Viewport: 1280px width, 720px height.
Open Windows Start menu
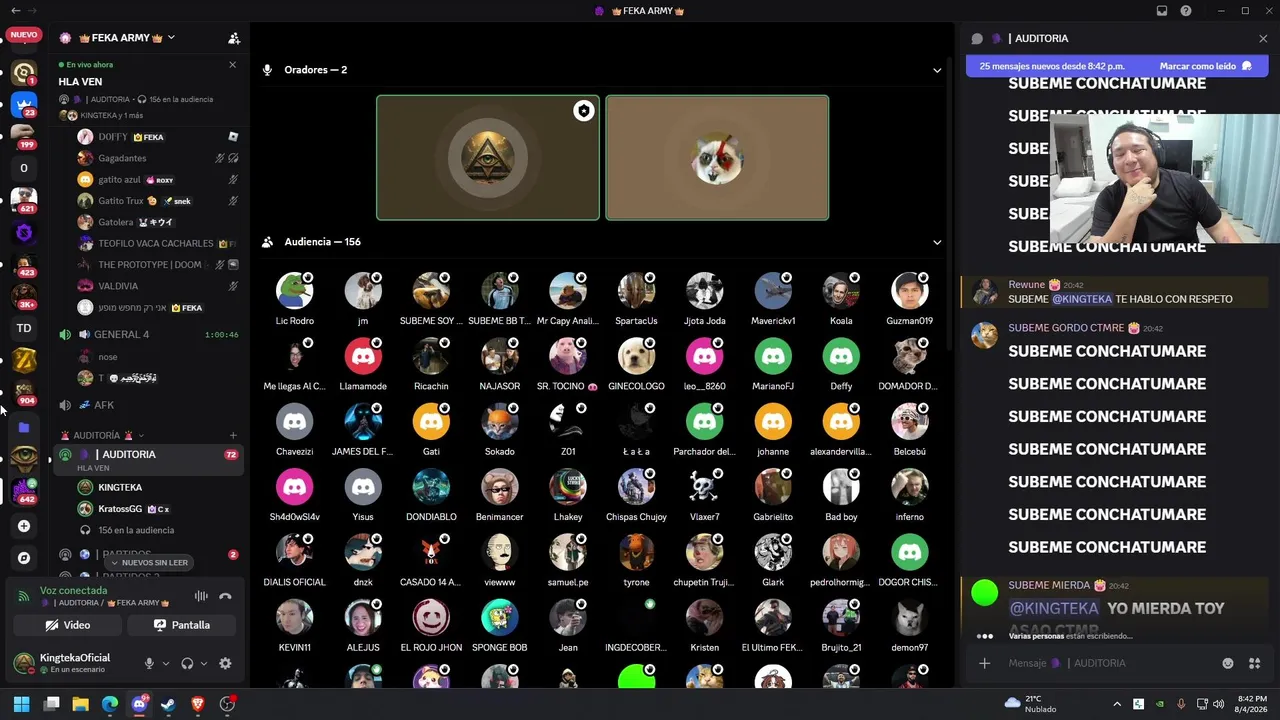click(21, 704)
